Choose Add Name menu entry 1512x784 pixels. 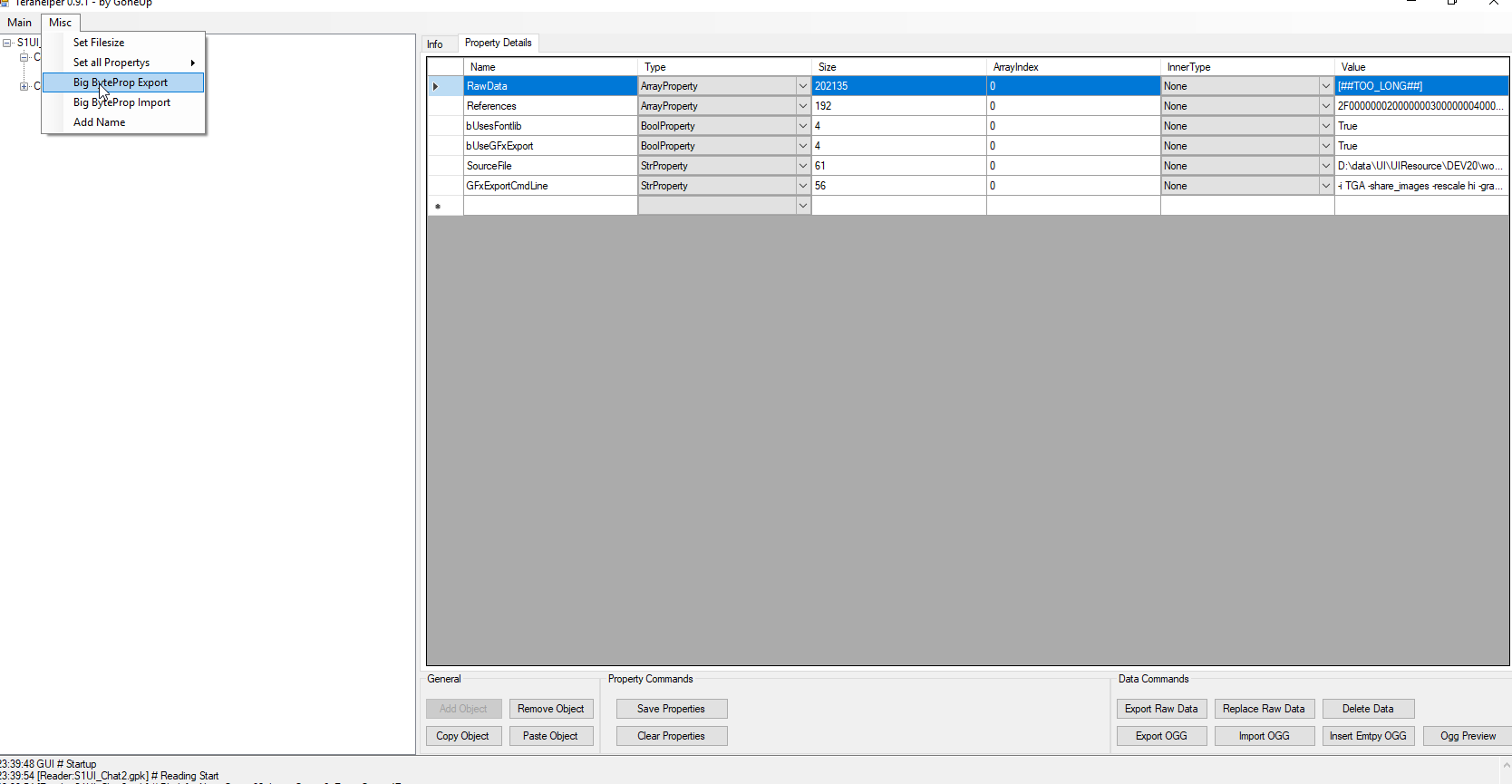tap(123, 122)
